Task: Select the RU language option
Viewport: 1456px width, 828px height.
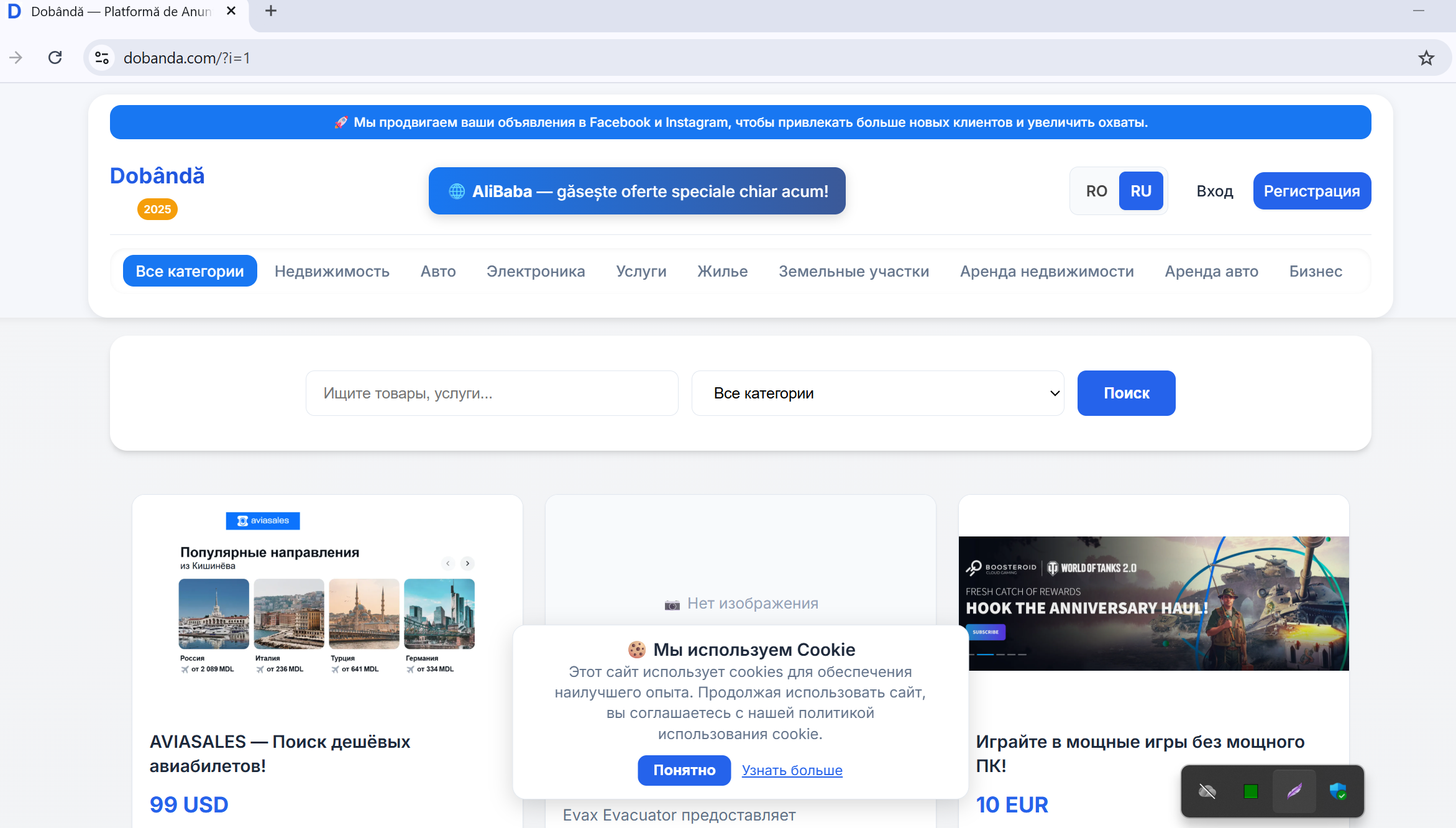Action: coord(1140,191)
